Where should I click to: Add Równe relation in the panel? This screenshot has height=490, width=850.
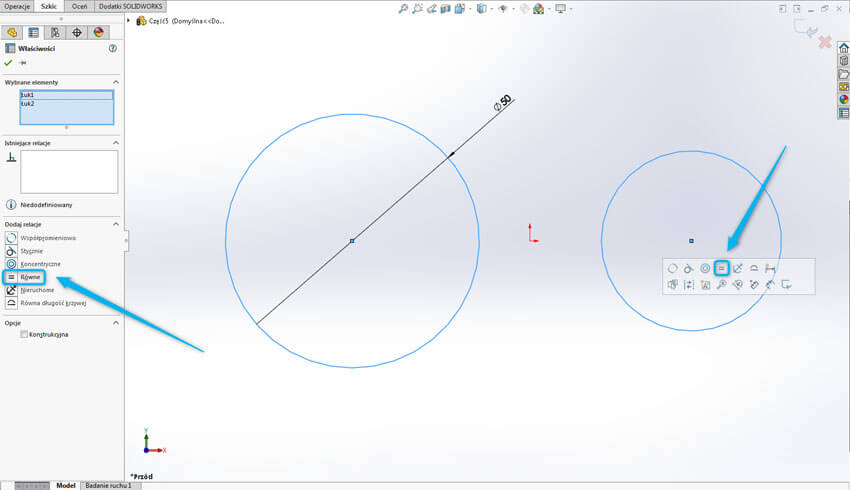[x=23, y=277]
